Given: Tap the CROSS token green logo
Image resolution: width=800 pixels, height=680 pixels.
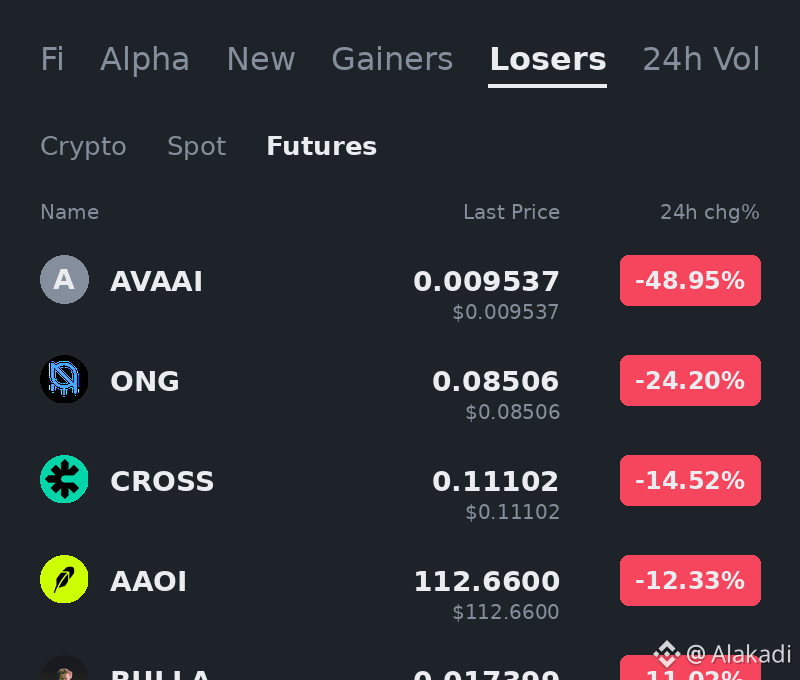Looking at the screenshot, I should coord(64,480).
